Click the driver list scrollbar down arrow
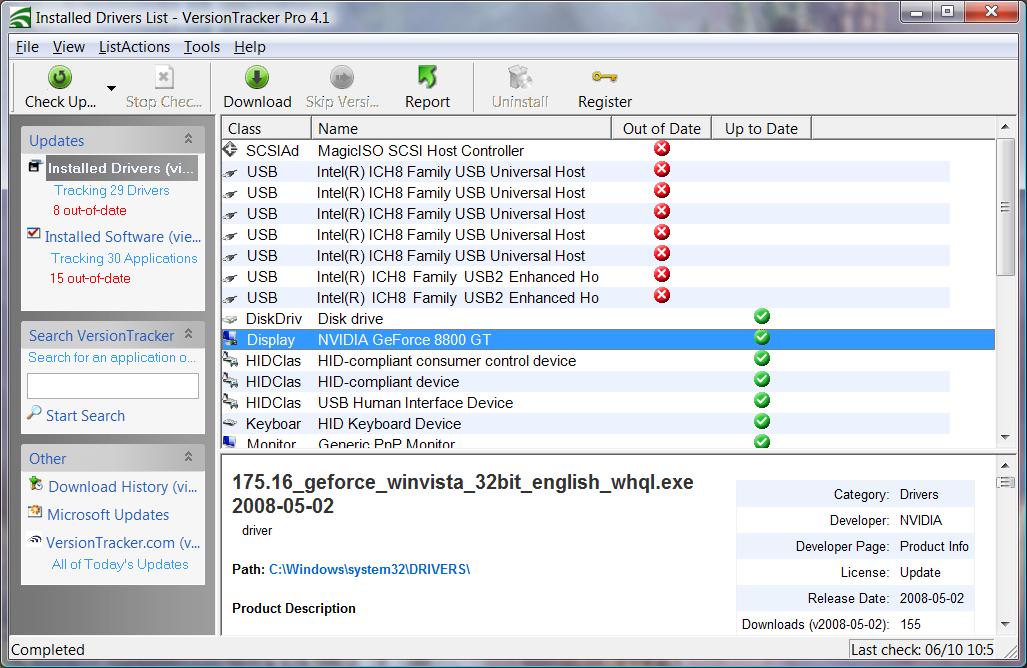The width and height of the screenshot is (1027, 668). (1005, 437)
